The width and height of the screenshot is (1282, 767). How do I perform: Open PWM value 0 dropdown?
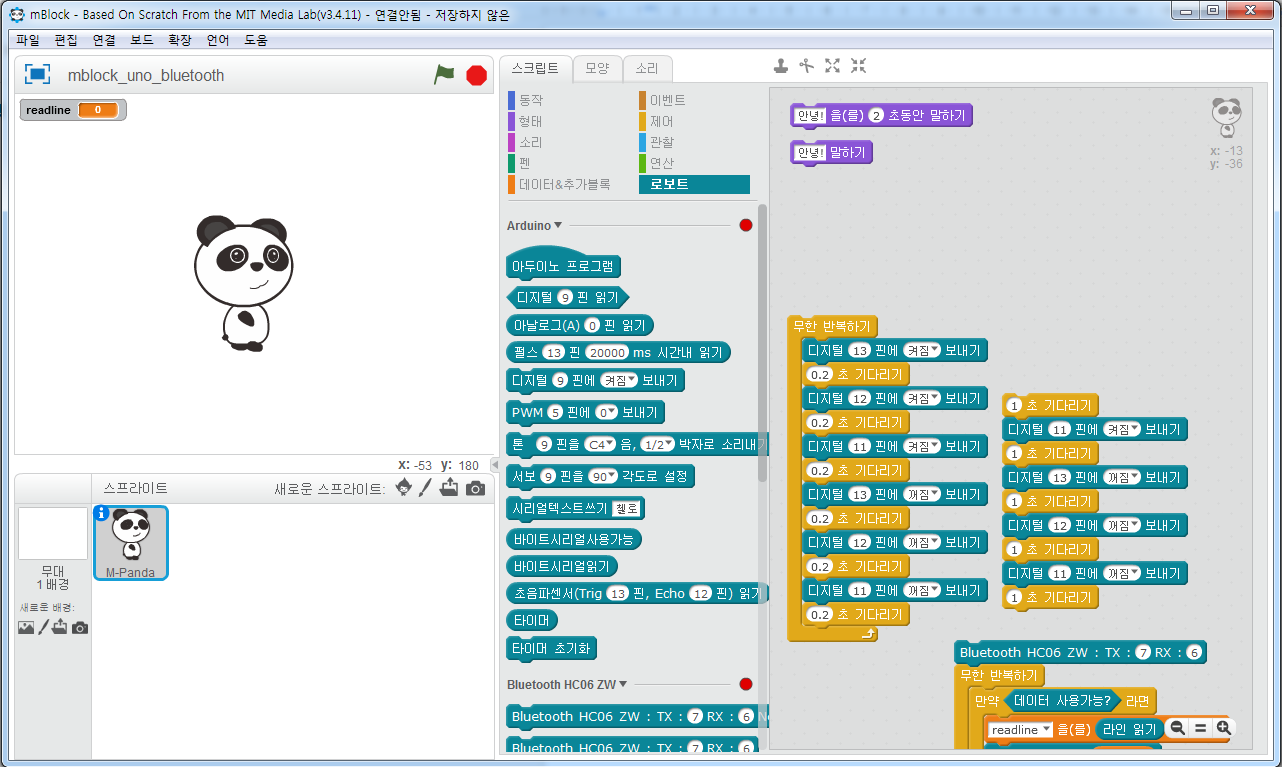606,412
